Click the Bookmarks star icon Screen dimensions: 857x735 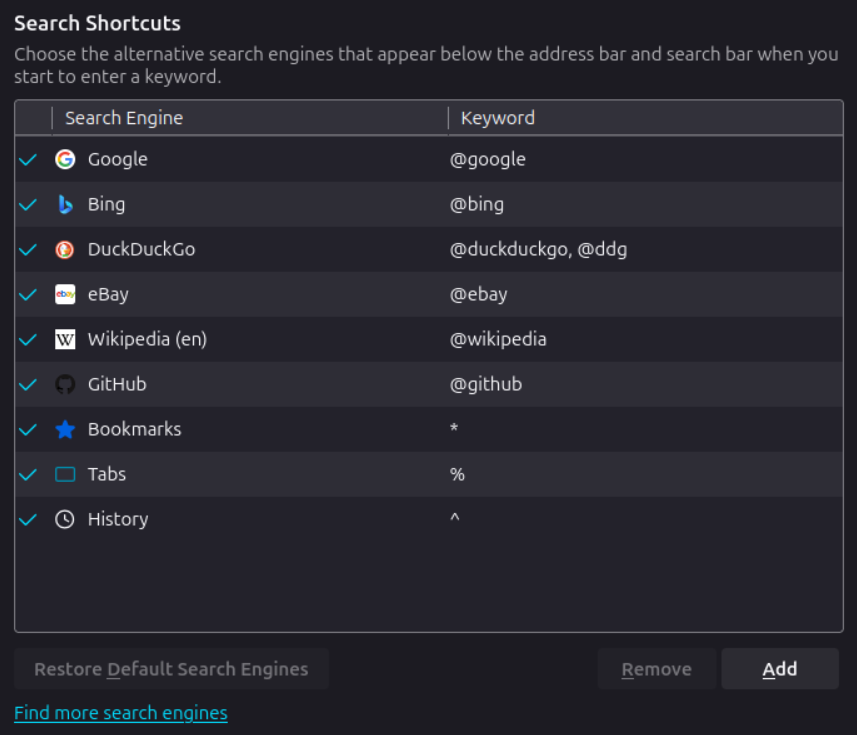pyautogui.click(x=65, y=430)
